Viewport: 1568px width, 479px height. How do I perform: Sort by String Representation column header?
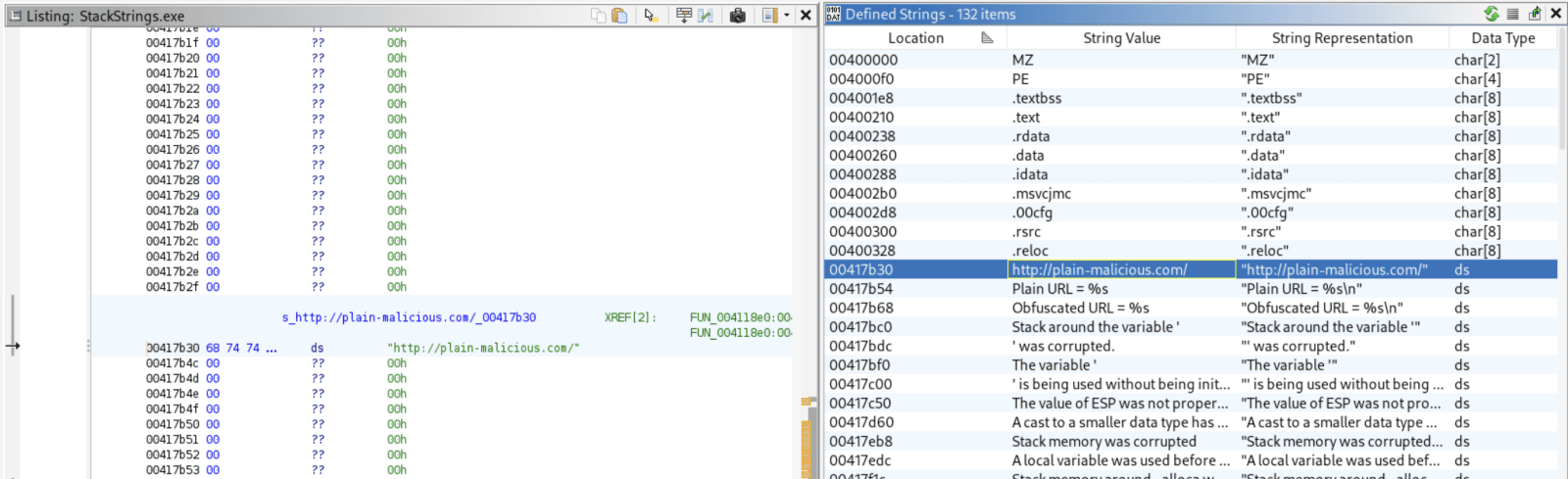pos(1342,38)
